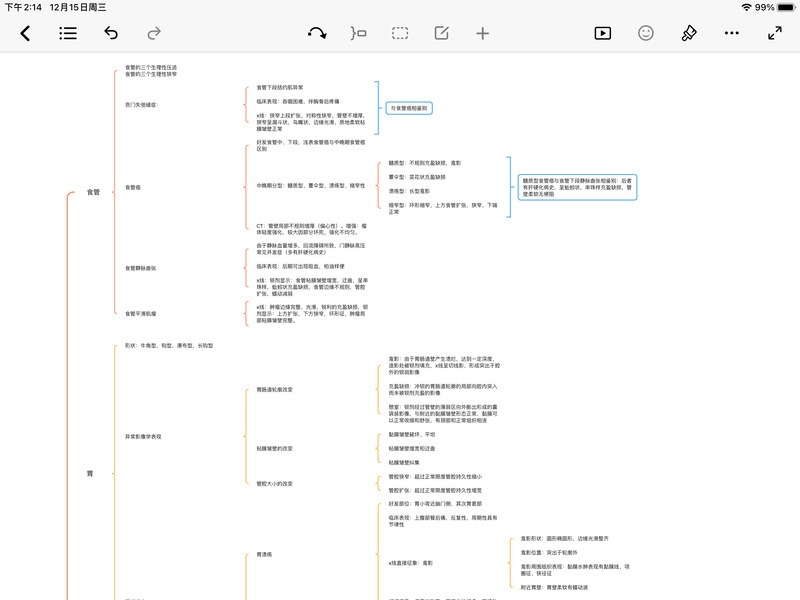Tap the plus insert icon
800x600 pixels.
click(x=482, y=34)
